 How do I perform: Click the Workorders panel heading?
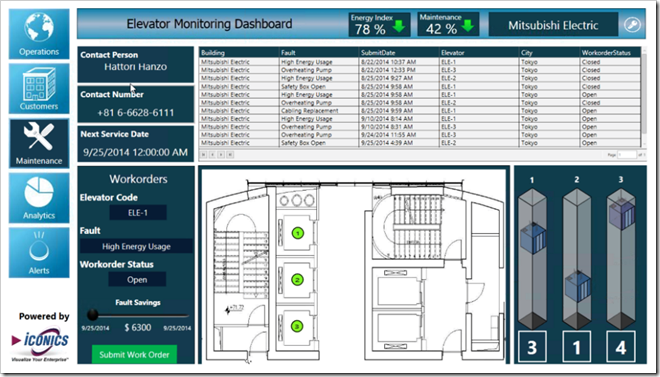(138, 179)
